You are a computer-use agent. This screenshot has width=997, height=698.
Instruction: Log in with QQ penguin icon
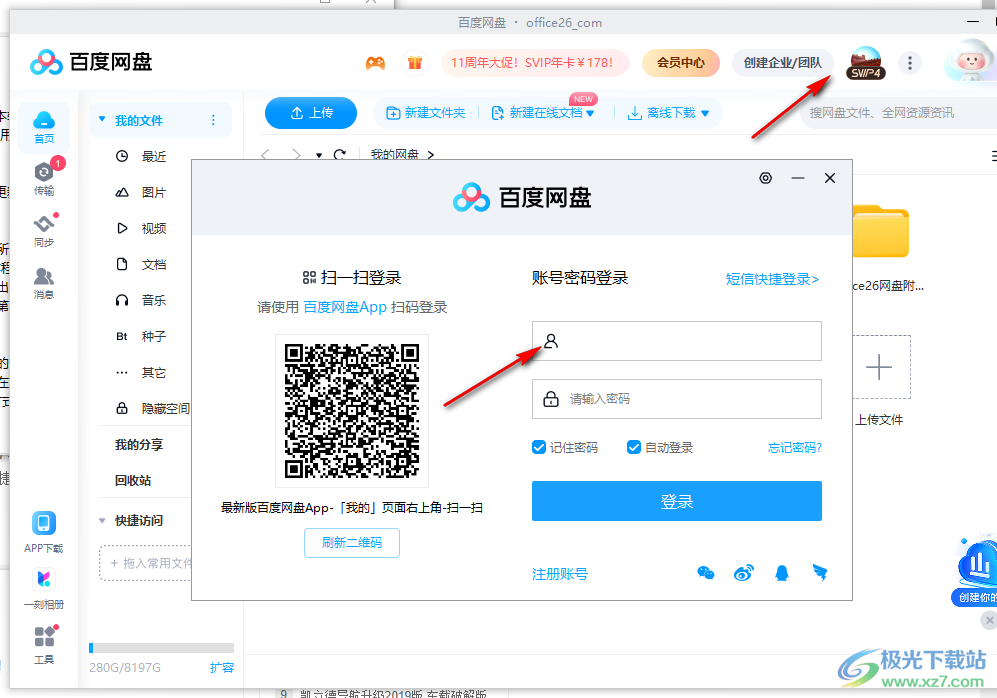coord(782,573)
